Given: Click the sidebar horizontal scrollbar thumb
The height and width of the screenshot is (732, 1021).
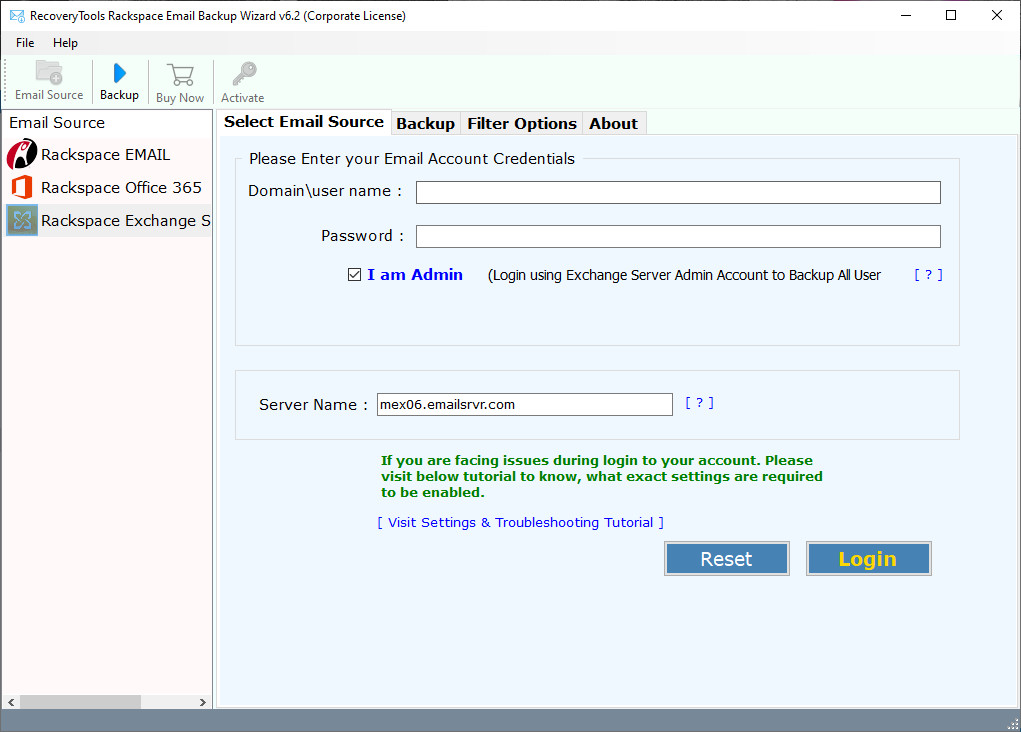Looking at the screenshot, I should click(80, 702).
